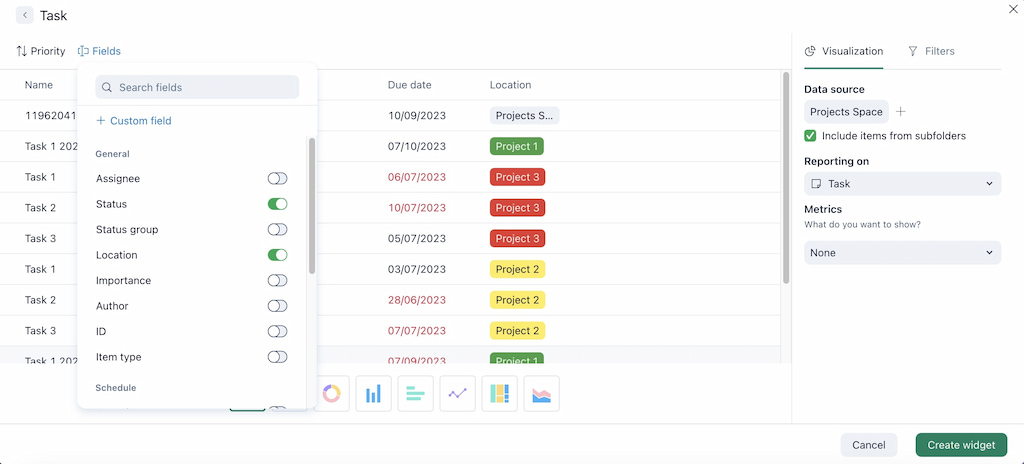The height and width of the screenshot is (464, 1024).
Task: Click the Cancel button
Action: point(869,445)
